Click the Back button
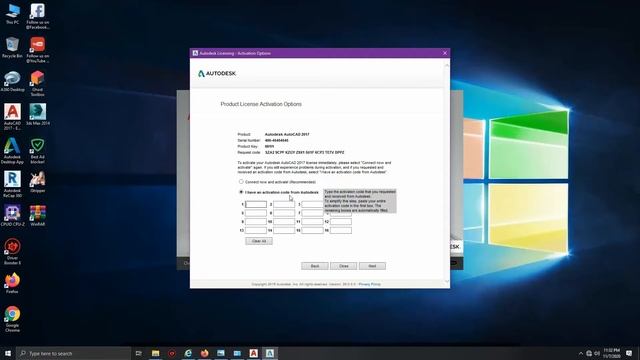The height and width of the screenshot is (360, 640). click(315, 266)
